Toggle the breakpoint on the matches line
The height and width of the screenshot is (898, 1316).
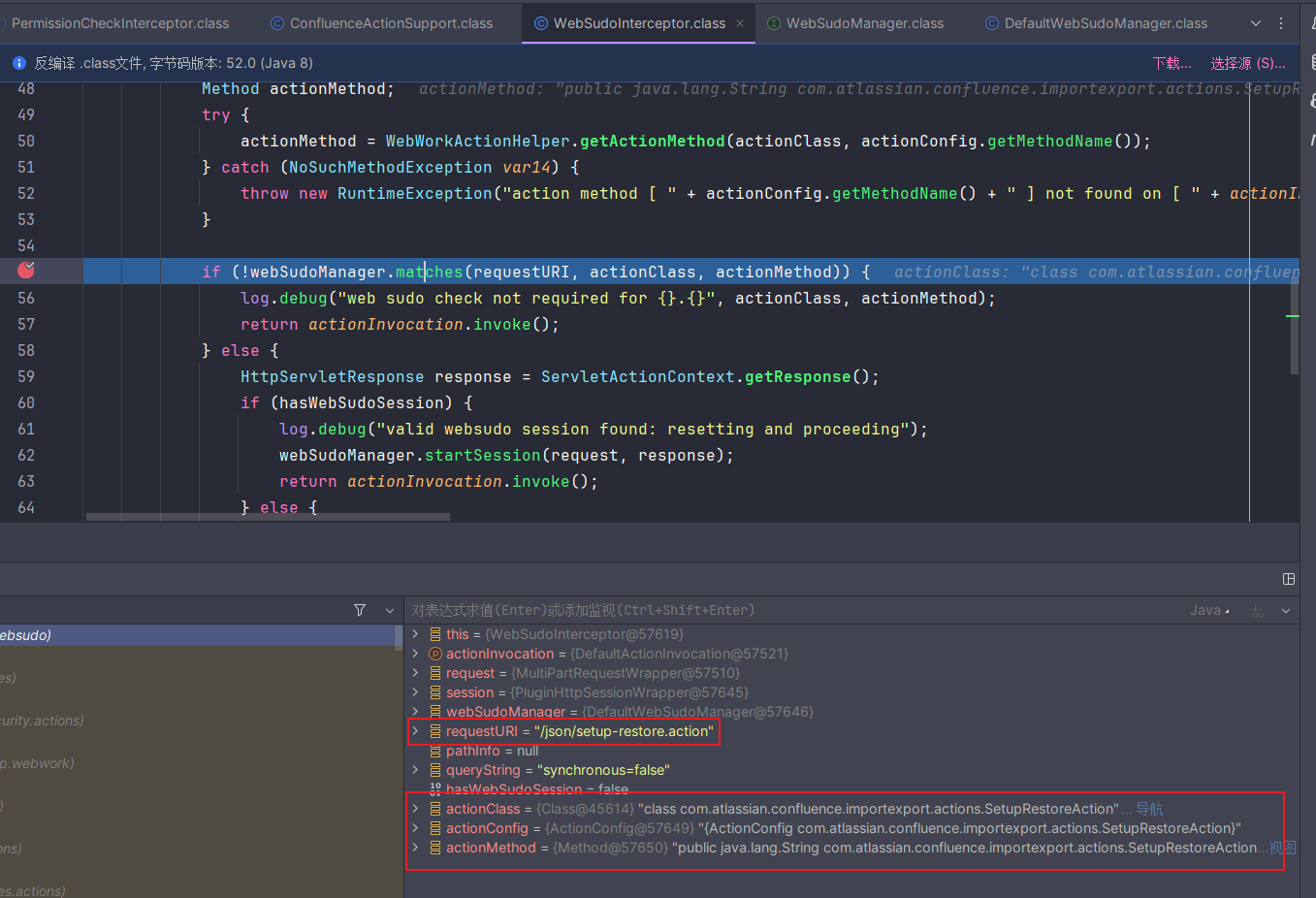(x=26, y=271)
